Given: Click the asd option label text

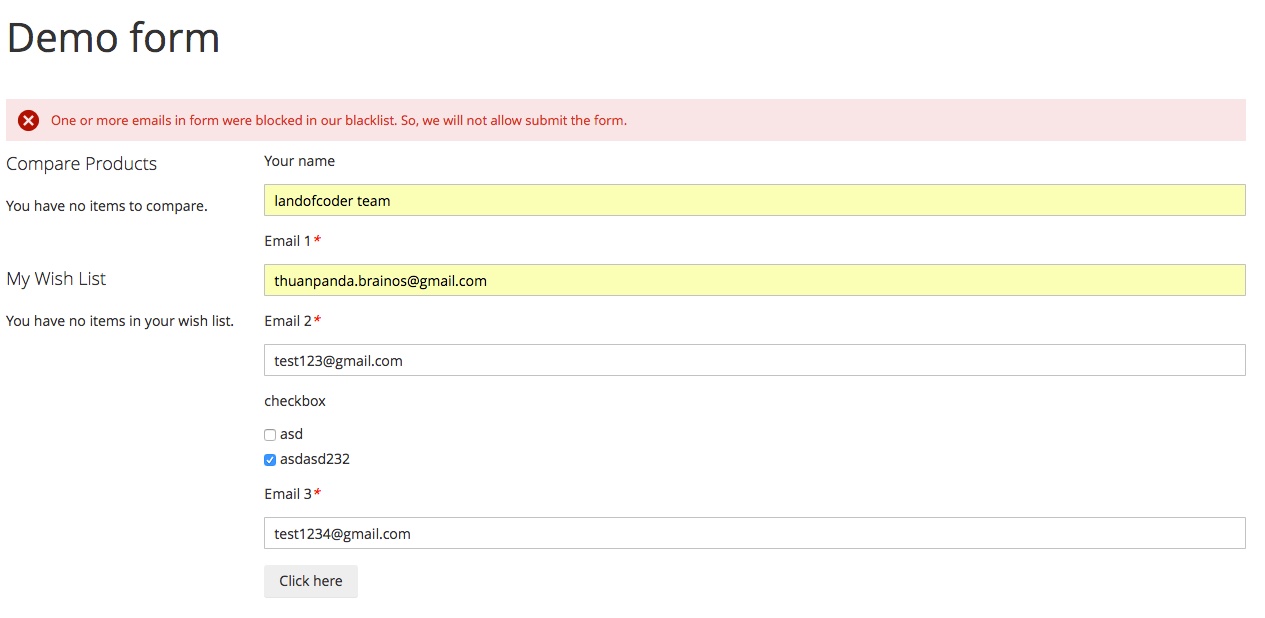Looking at the screenshot, I should 291,434.
